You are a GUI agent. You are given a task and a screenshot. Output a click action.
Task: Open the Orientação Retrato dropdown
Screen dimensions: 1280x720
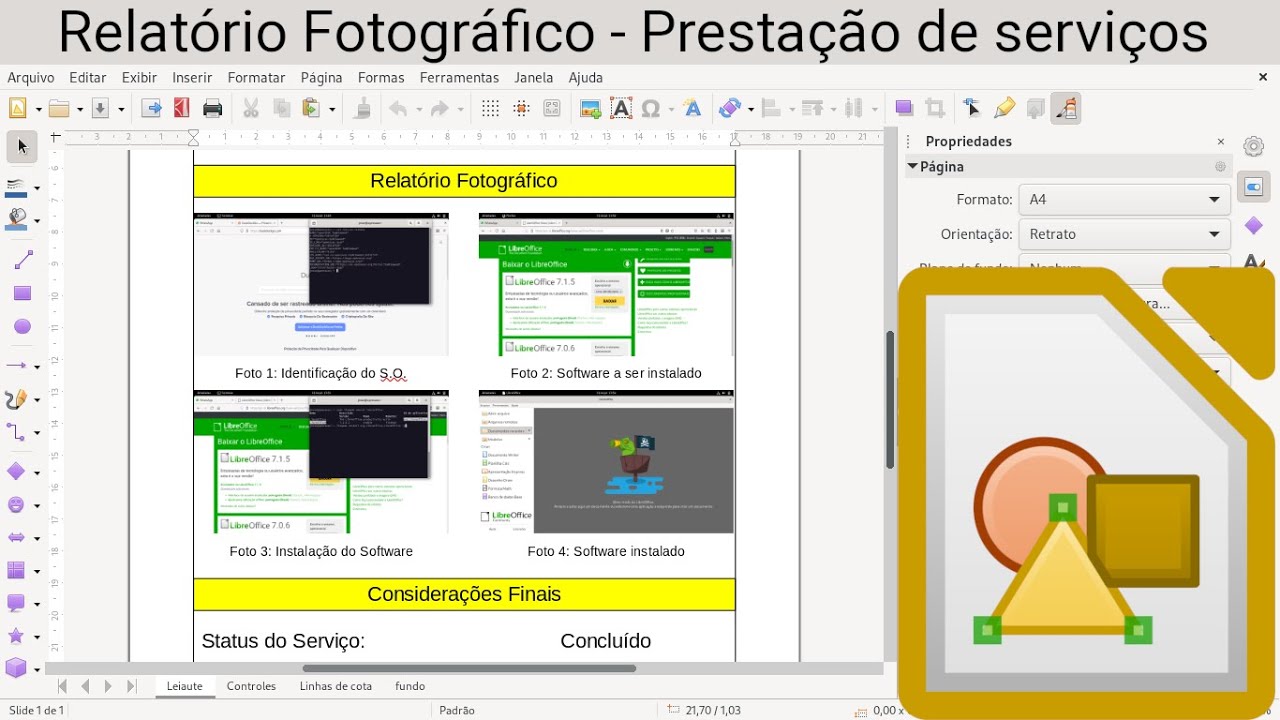point(1124,234)
